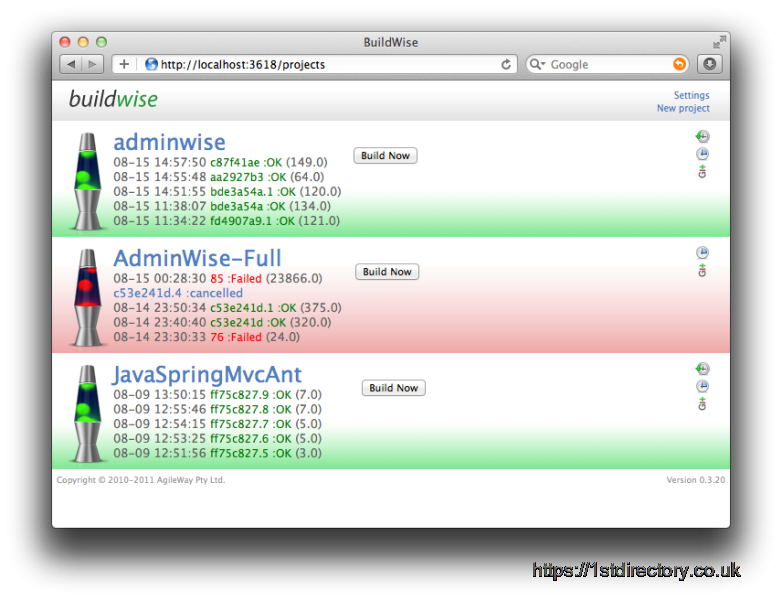Go forward with the browser forward arrow
Image resolution: width=782 pixels, height=600 pixels.
(x=93, y=64)
